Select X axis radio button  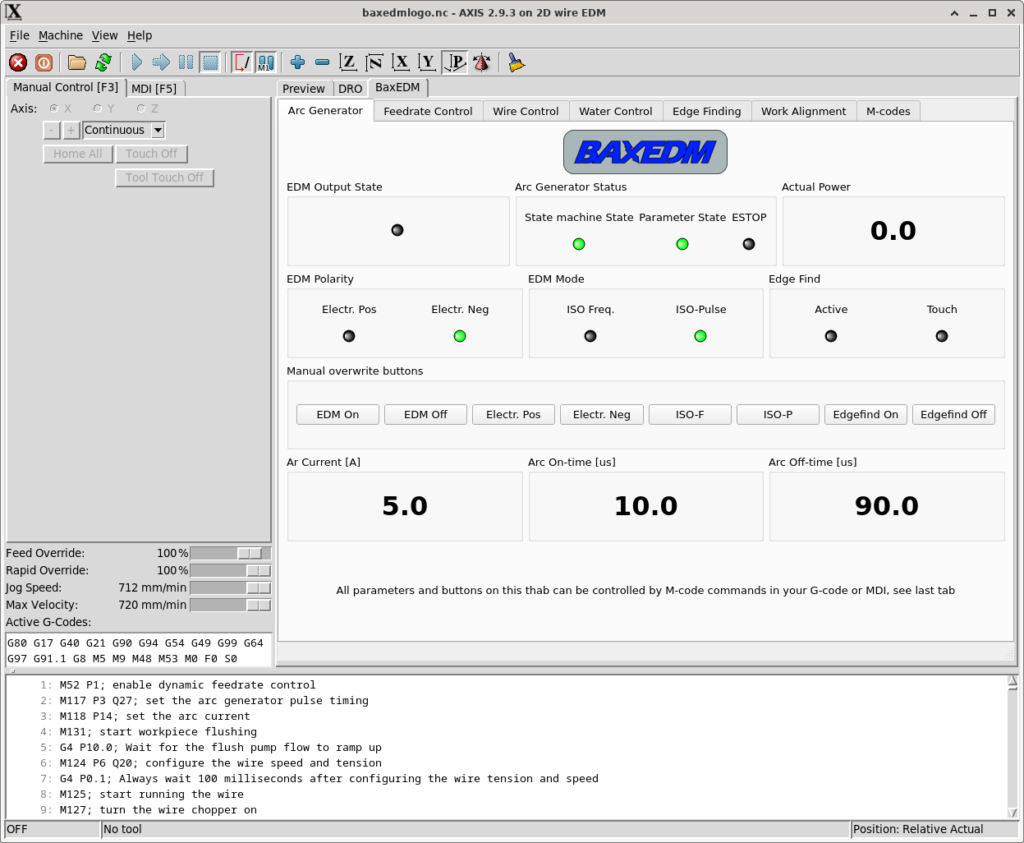54,108
